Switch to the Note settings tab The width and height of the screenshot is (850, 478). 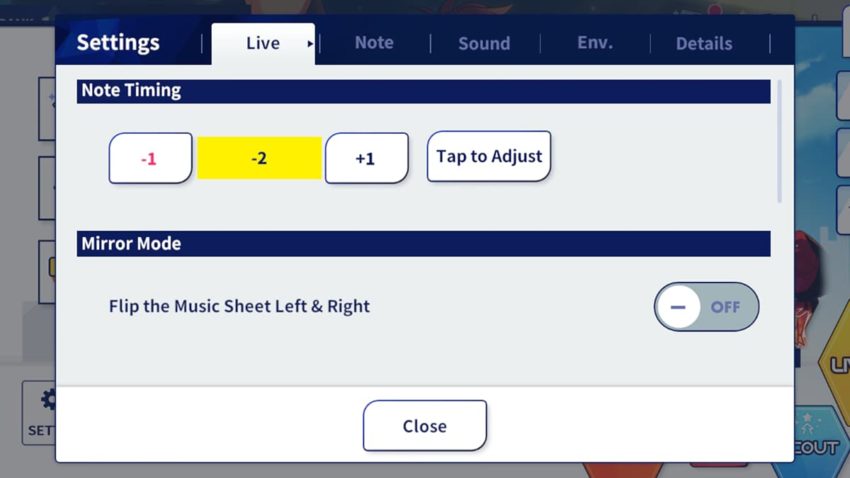(x=374, y=43)
